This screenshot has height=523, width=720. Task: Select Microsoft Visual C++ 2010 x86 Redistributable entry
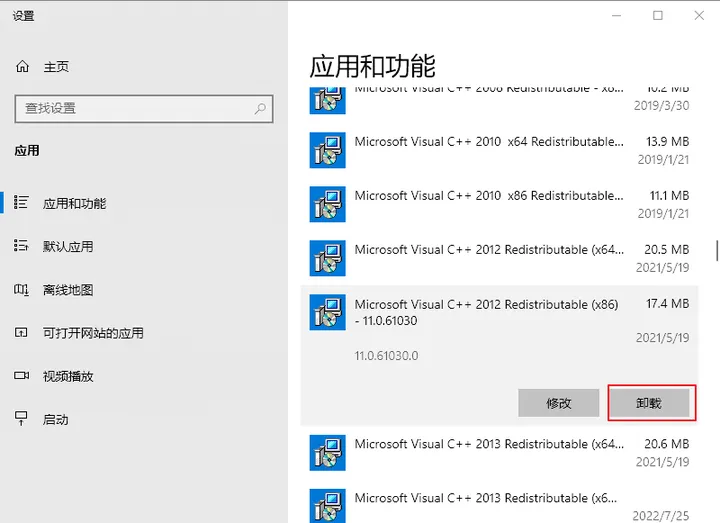tap(500, 204)
